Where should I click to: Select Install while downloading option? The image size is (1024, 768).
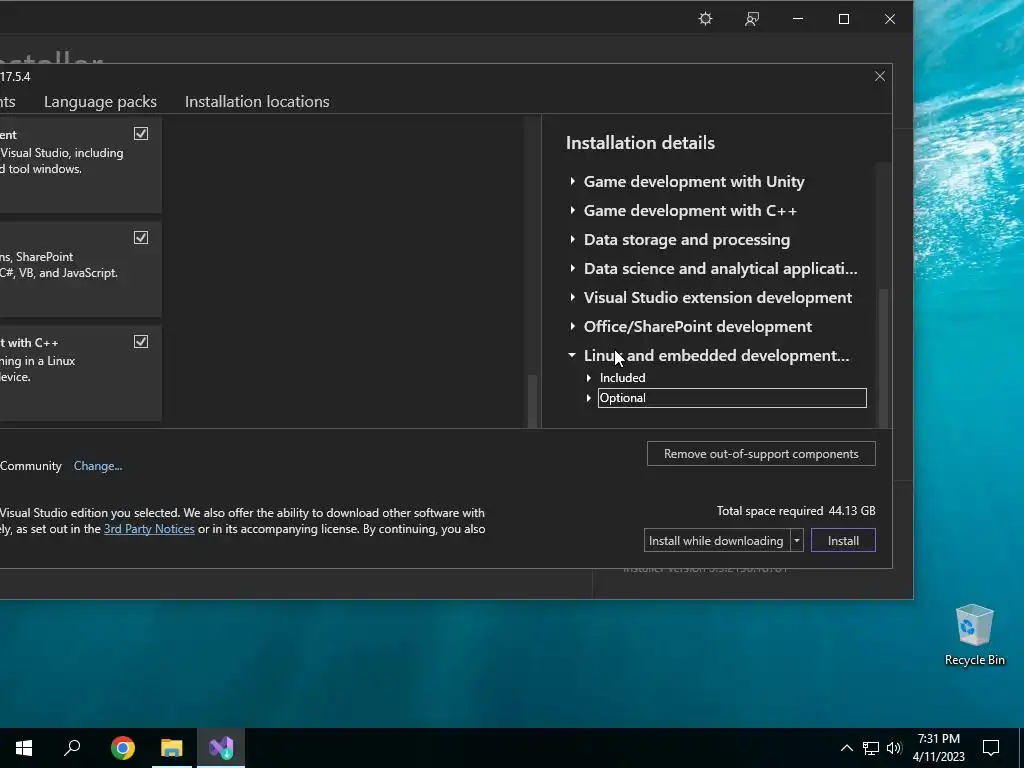[x=716, y=541]
